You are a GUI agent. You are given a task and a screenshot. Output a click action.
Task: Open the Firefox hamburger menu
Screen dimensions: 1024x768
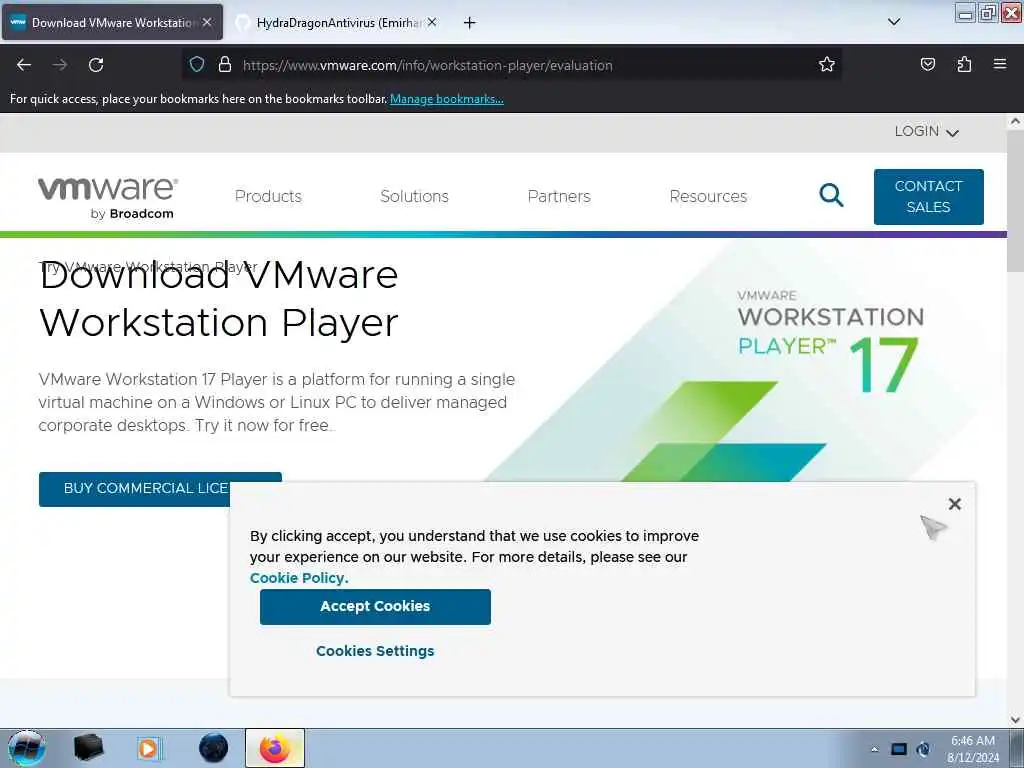pyautogui.click(x=1000, y=65)
